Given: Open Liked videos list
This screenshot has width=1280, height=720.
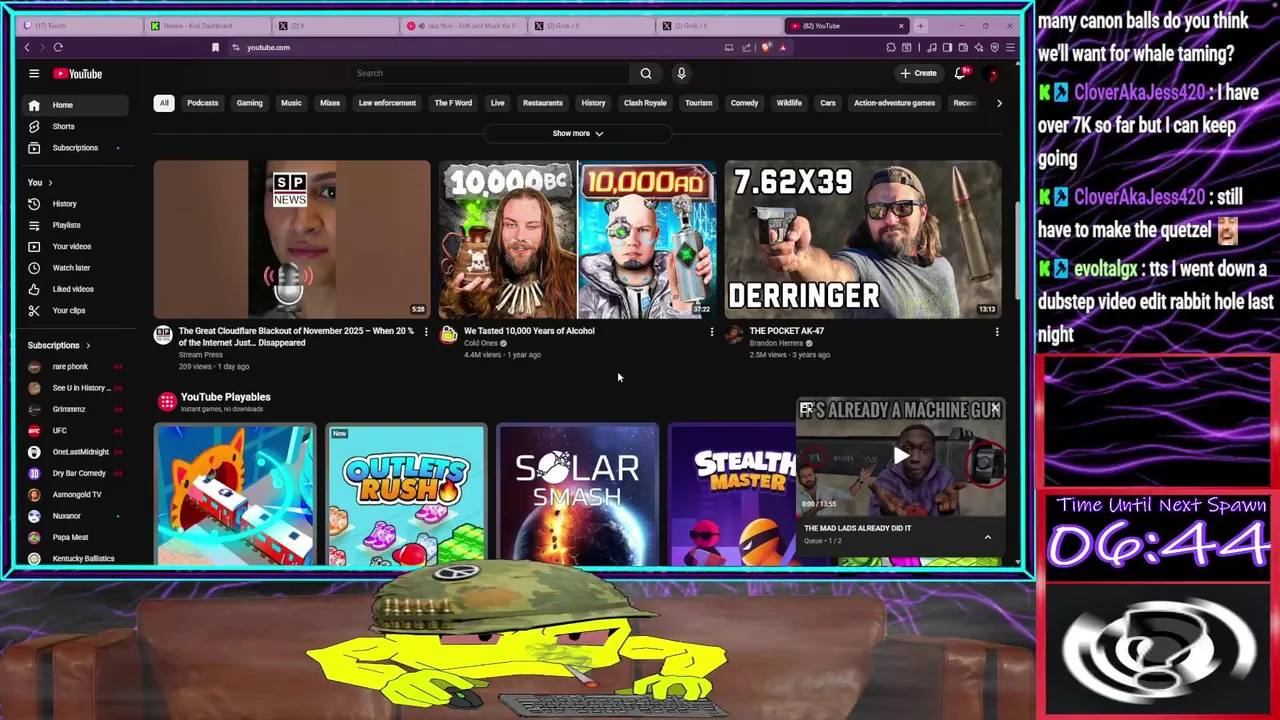Looking at the screenshot, I should tap(77, 289).
